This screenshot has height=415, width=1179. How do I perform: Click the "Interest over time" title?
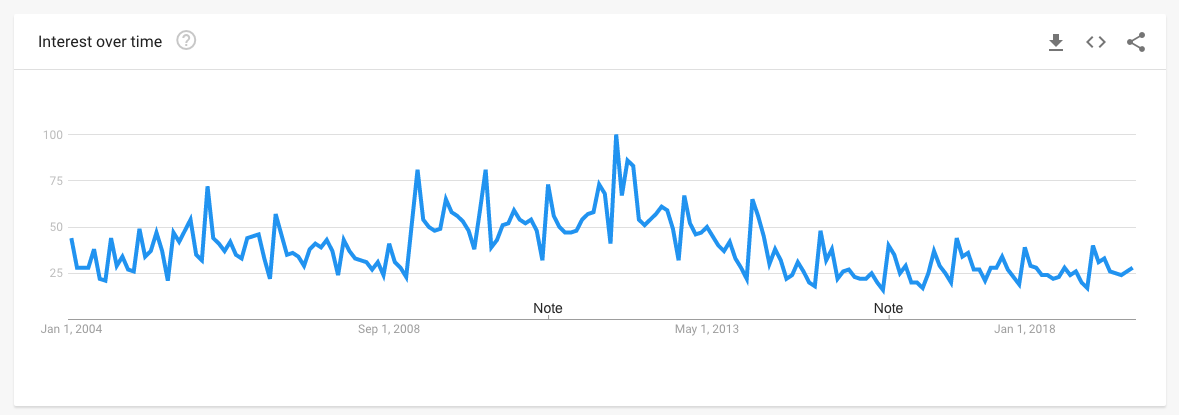(x=100, y=42)
